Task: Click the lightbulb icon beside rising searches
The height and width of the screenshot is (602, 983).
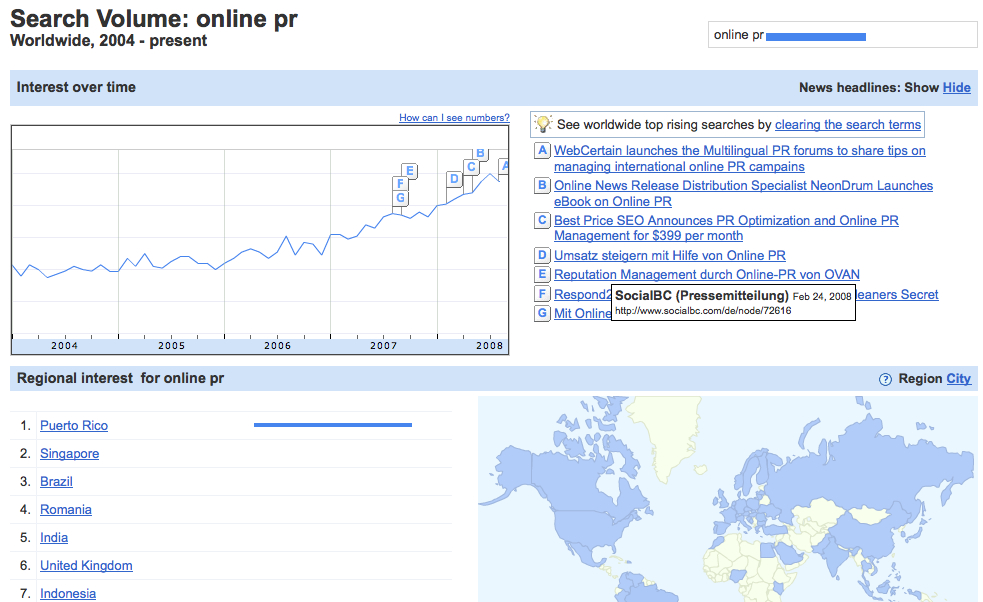Action: [543, 125]
